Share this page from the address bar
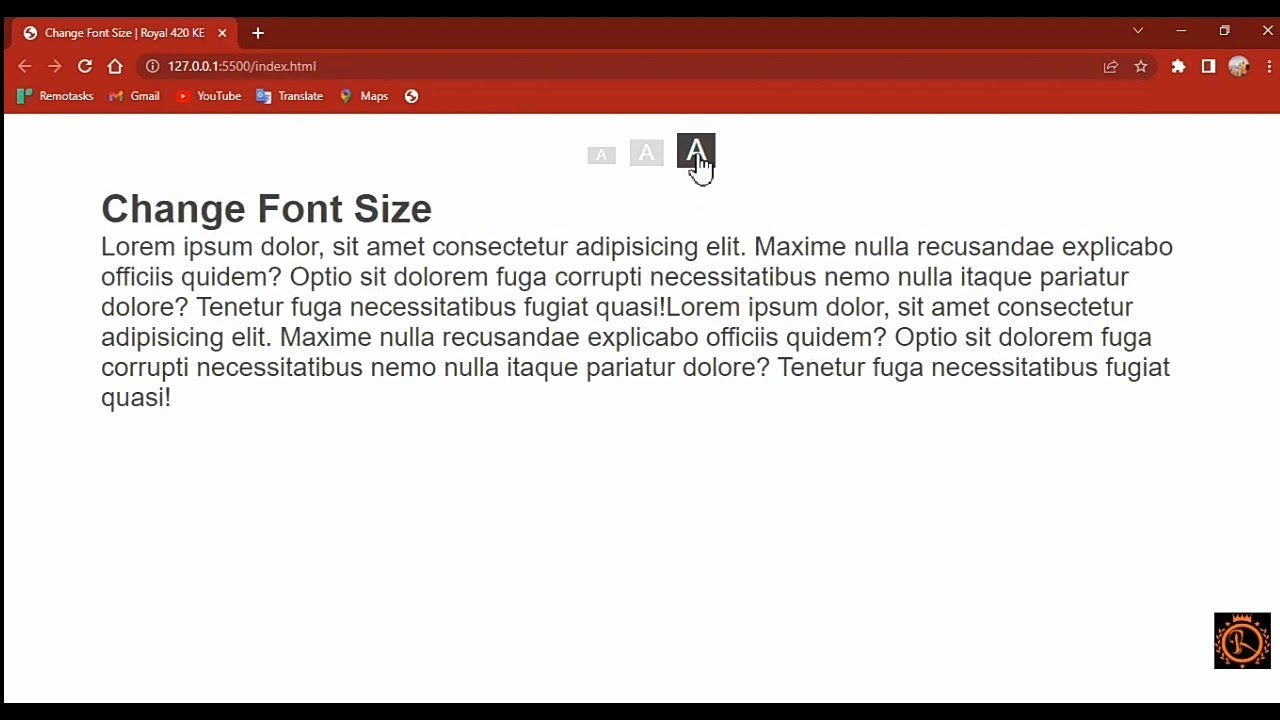Viewport: 1280px width, 720px height. pos(1110,66)
